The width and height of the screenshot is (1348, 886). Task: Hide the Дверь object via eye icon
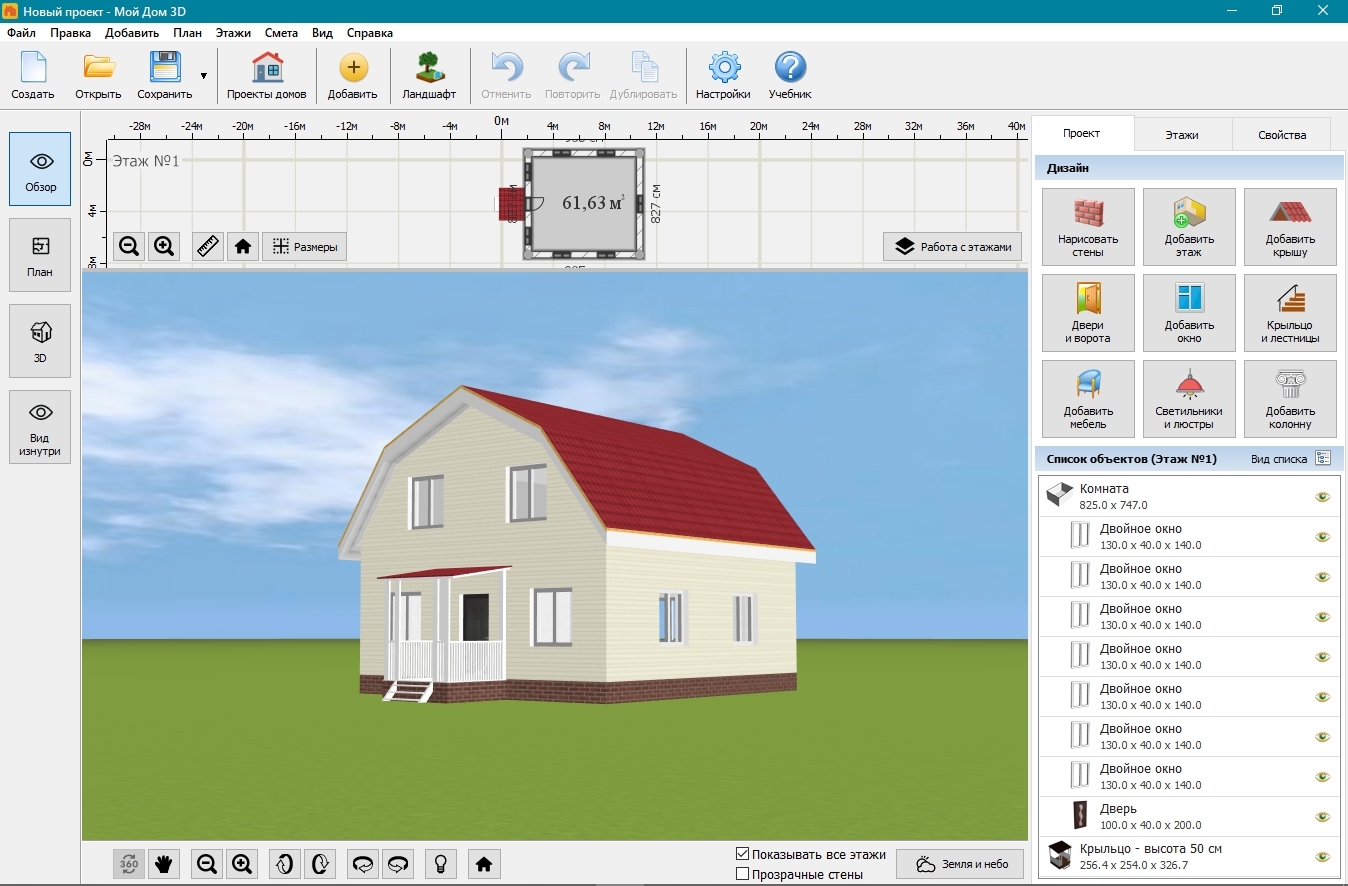[x=1322, y=817]
